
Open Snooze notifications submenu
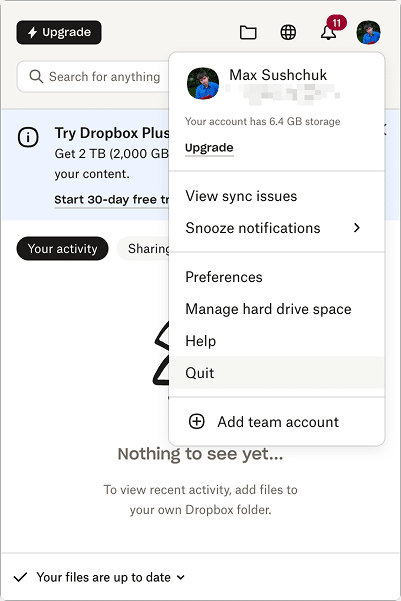[x=277, y=228]
